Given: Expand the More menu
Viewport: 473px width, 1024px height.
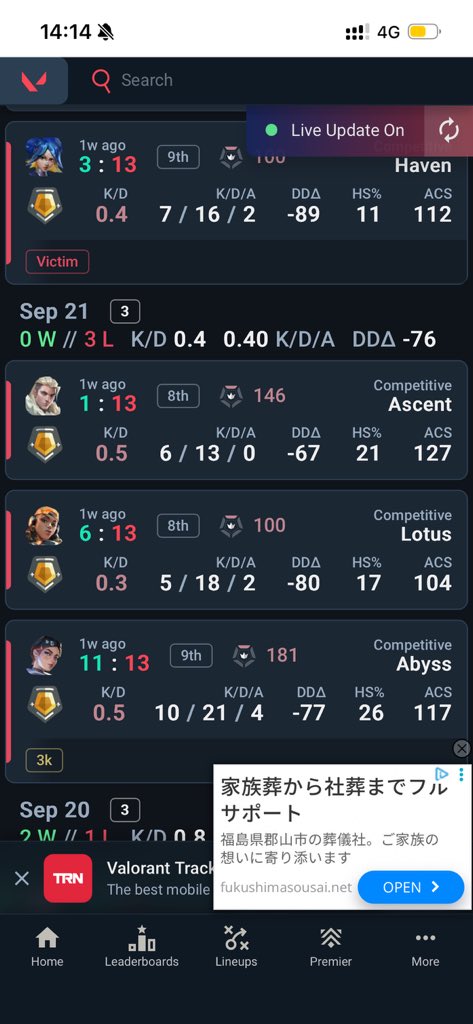Looking at the screenshot, I should pos(425,947).
